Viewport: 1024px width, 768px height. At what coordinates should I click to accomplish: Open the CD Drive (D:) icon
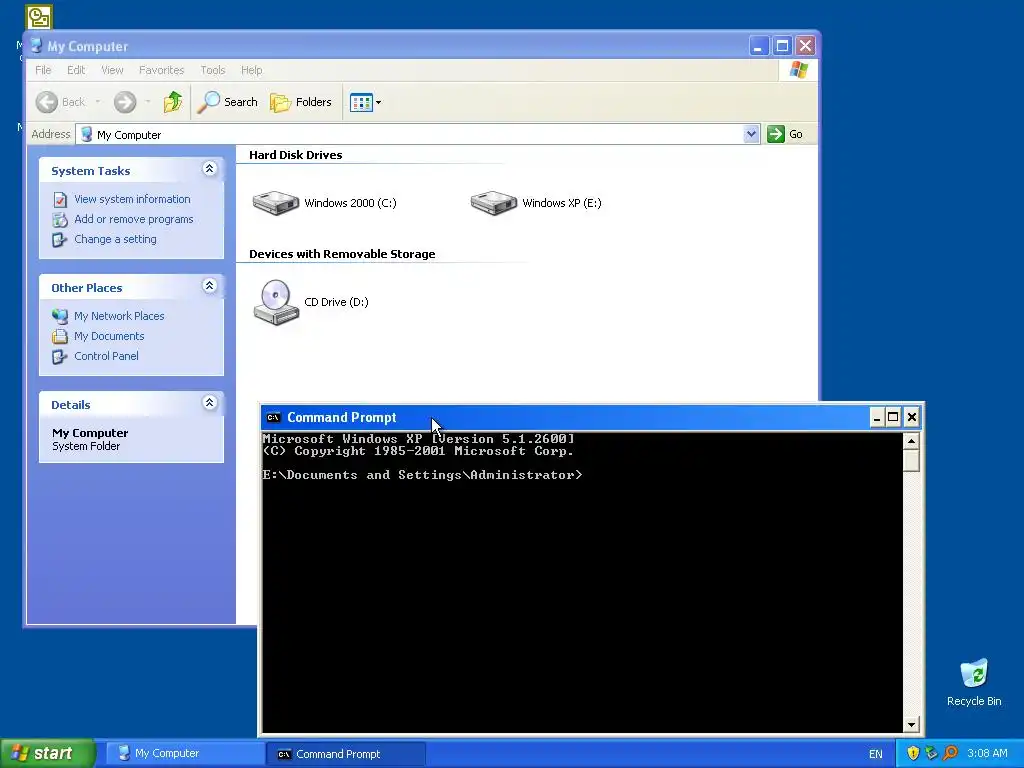pos(276,302)
